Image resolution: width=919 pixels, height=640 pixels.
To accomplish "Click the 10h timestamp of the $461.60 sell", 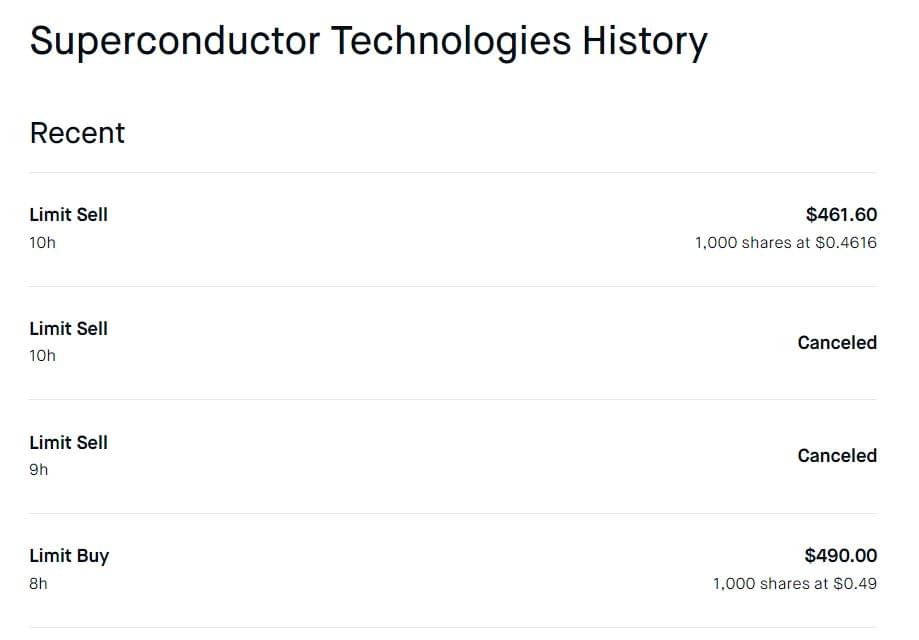I will (43, 243).
